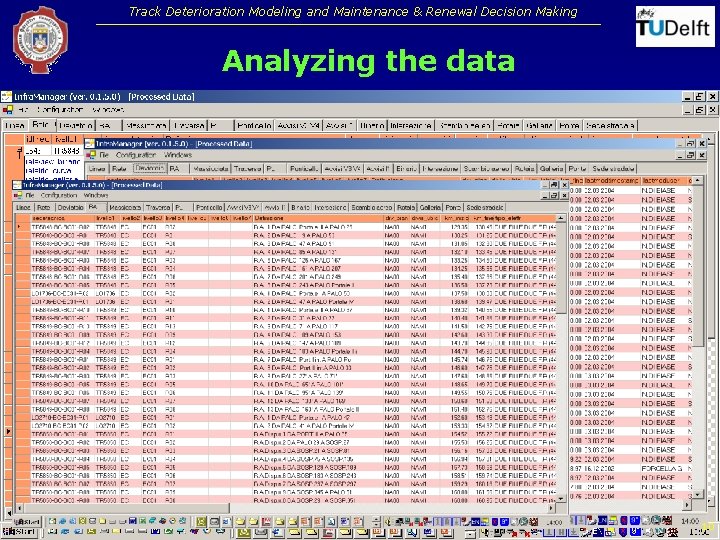Click the middle window's vertical scrollbar up arrow
Viewport: 720px width, 540px height.
[698, 180]
